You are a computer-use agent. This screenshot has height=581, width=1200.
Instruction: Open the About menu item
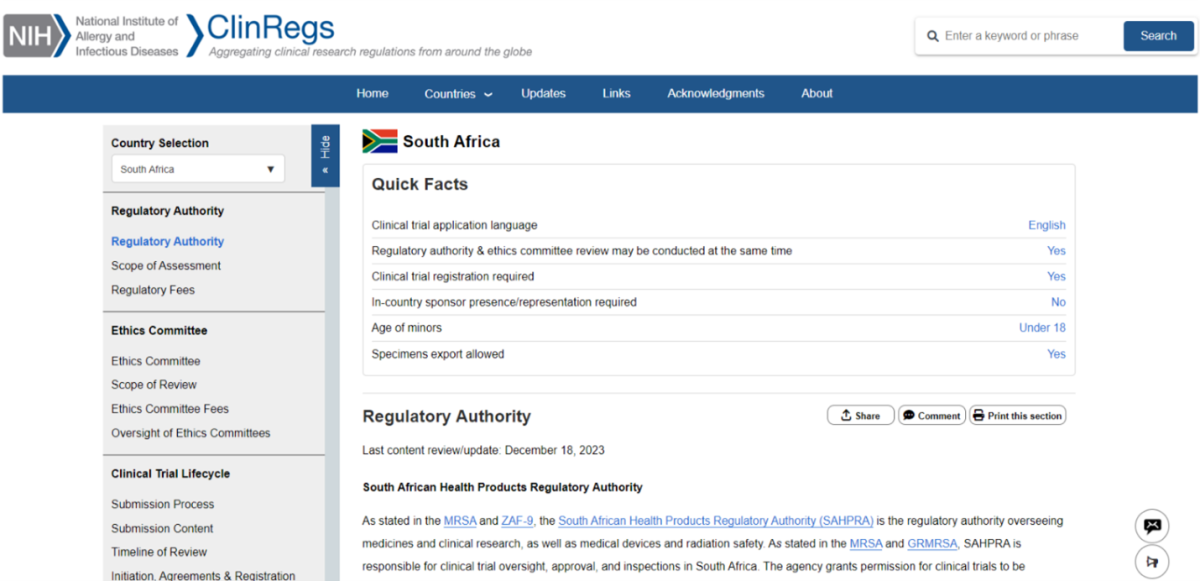pyautogui.click(x=817, y=93)
